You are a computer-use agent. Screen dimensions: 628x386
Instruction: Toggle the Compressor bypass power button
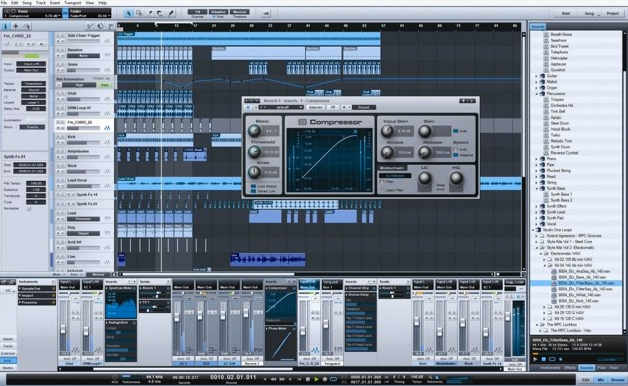point(248,107)
